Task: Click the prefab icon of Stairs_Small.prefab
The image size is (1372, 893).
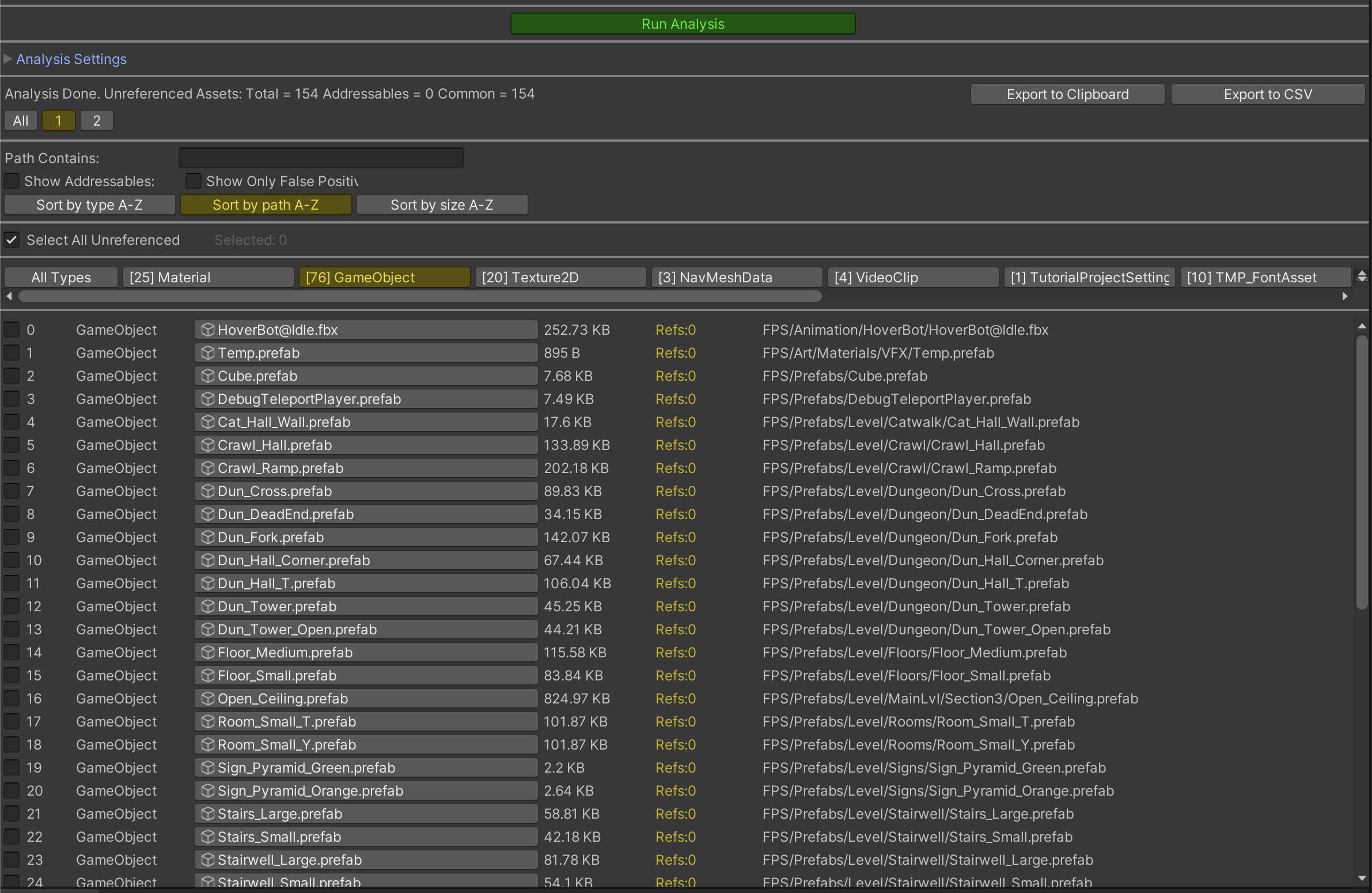Action: point(207,837)
